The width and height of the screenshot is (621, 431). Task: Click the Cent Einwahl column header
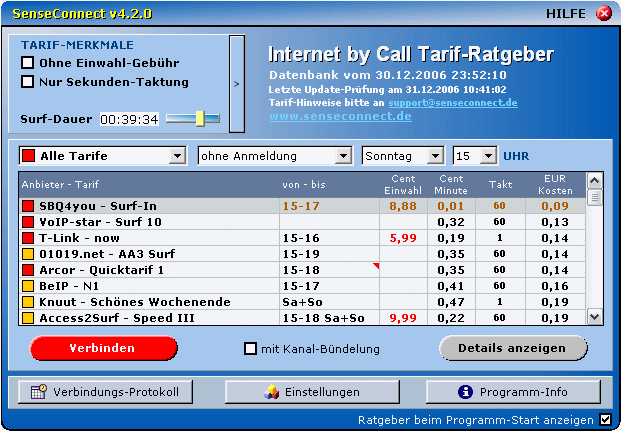pyautogui.click(x=403, y=185)
